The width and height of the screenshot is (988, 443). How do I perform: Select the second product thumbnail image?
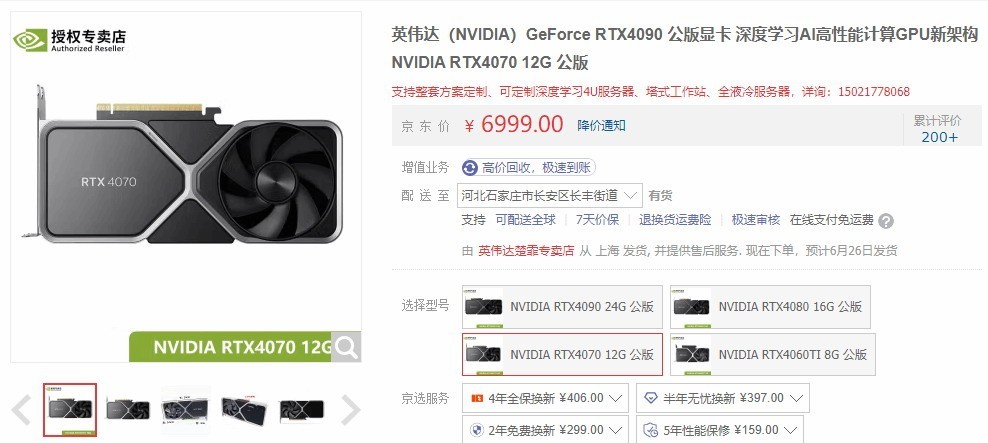pos(129,410)
